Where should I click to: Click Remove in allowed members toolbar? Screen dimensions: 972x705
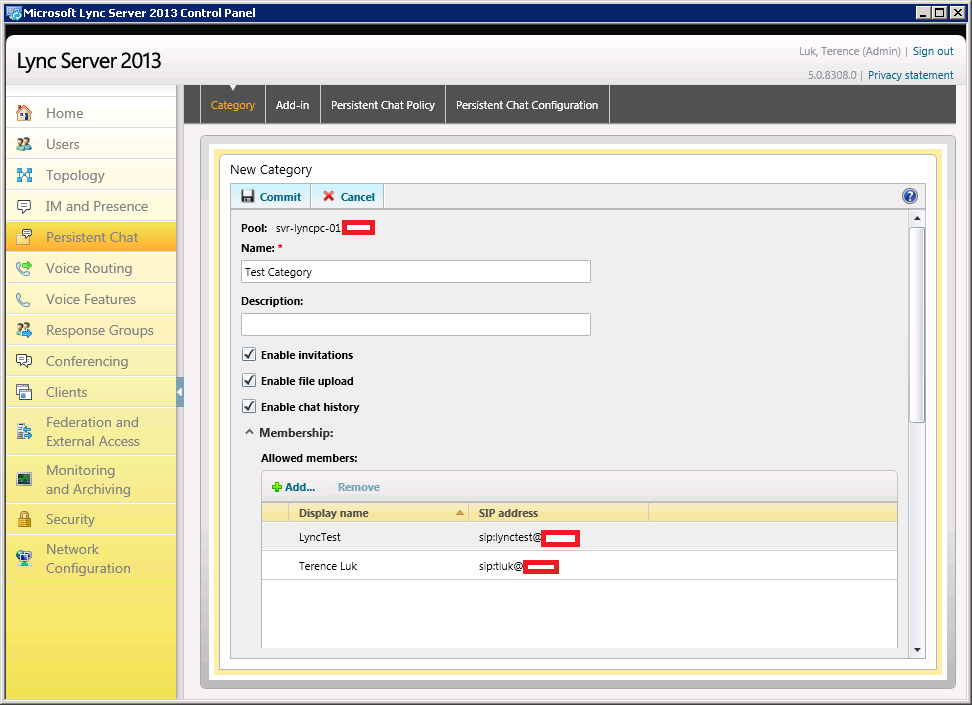coord(359,487)
